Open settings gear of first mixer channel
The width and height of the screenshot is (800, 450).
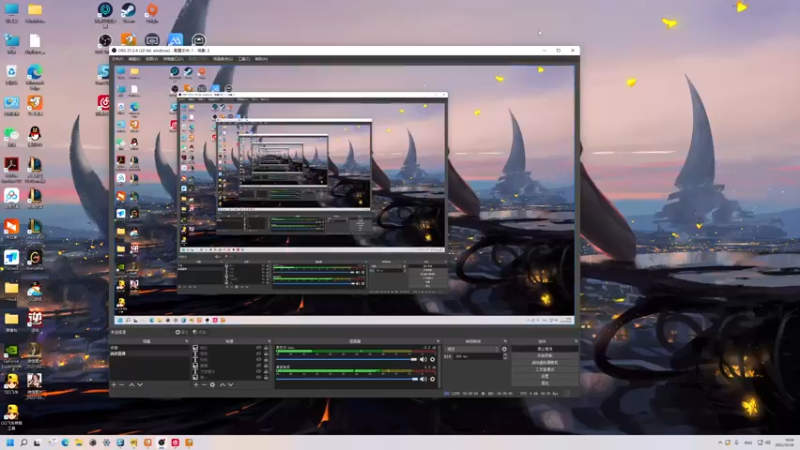click(x=433, y=359)
